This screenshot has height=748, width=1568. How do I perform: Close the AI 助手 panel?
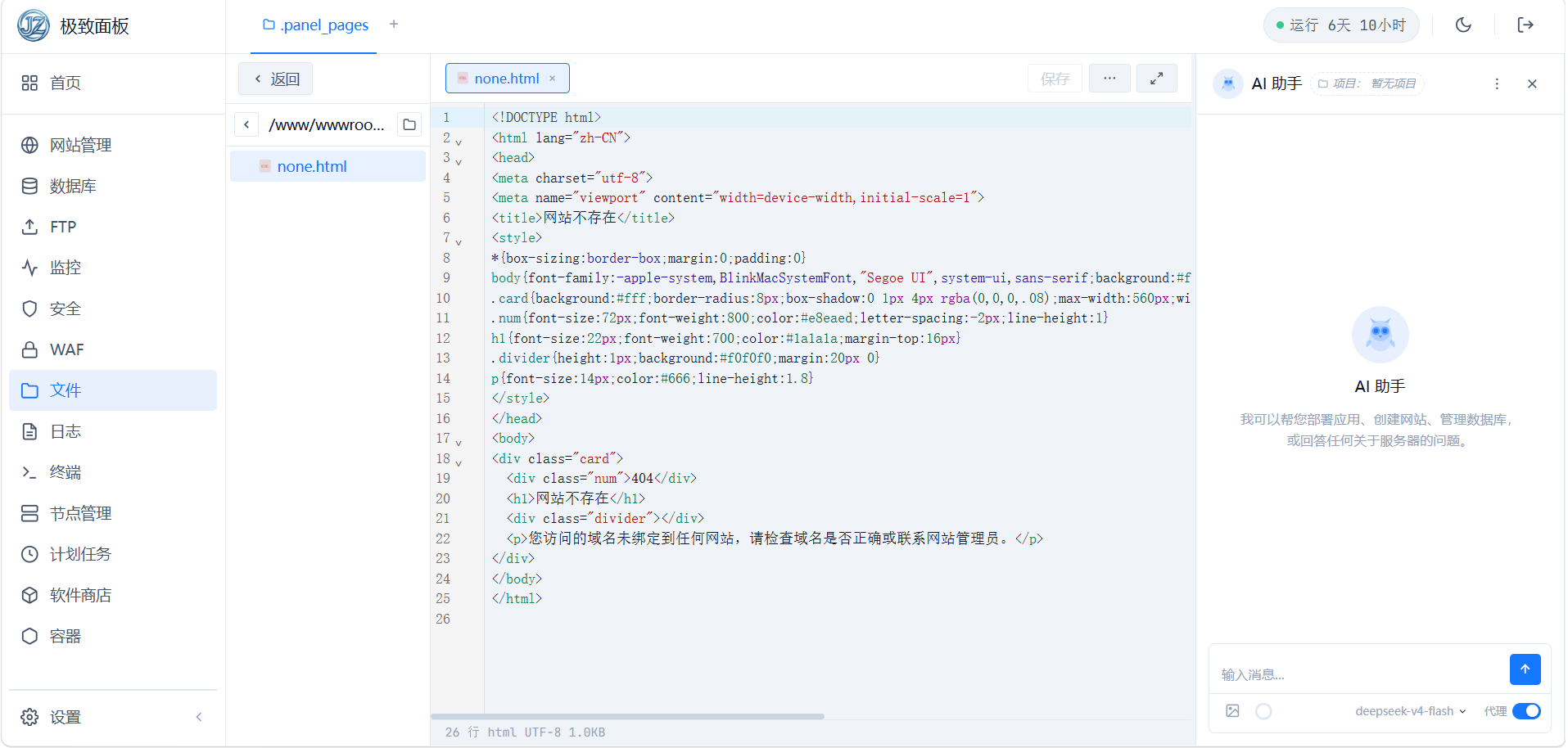pyautogui.click(x=1532, y=83)
